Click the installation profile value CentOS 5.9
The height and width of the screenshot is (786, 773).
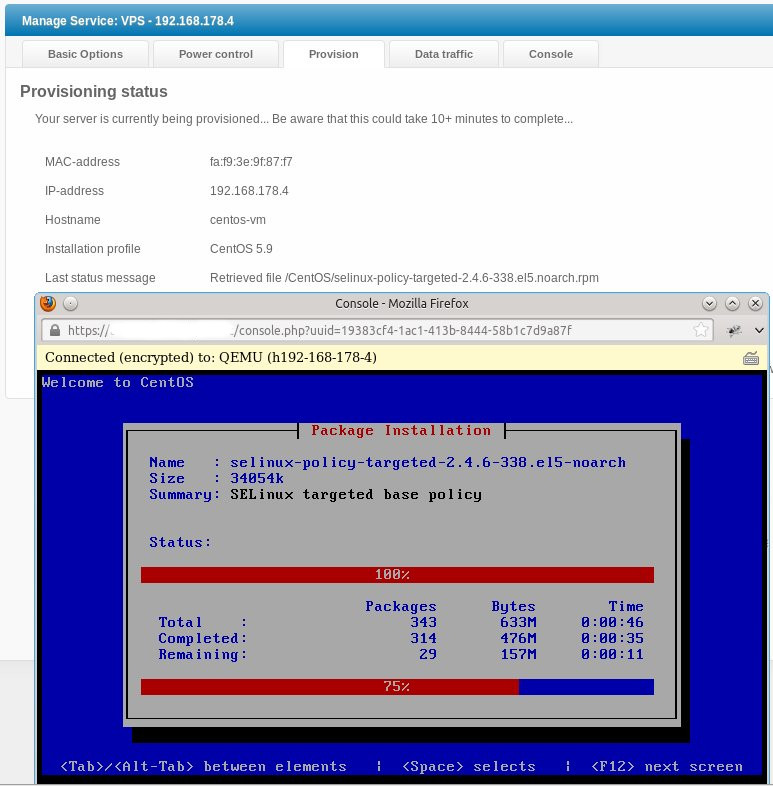point(241,249)
